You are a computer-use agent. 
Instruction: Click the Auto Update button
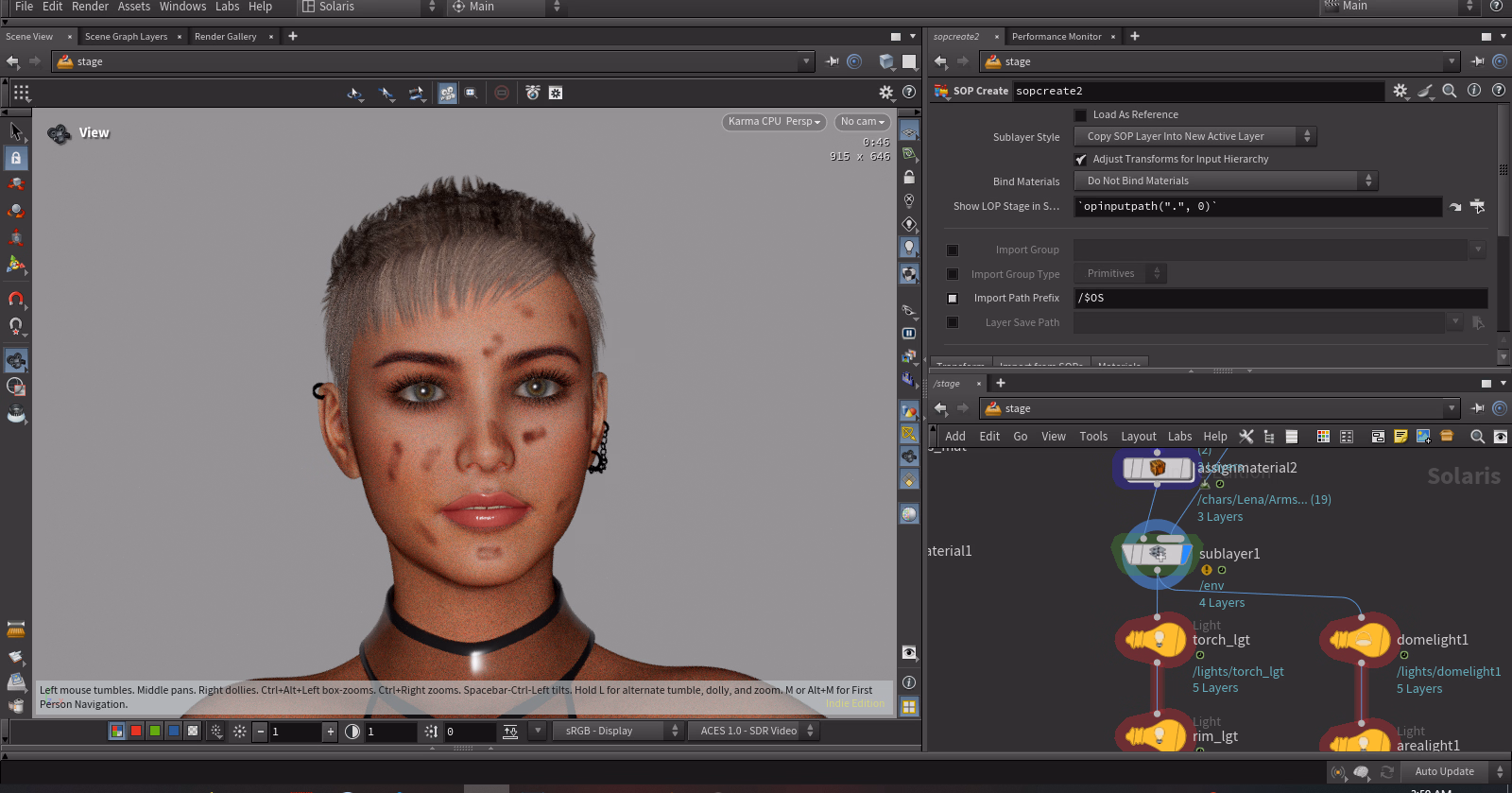(x=1444, y=772)
